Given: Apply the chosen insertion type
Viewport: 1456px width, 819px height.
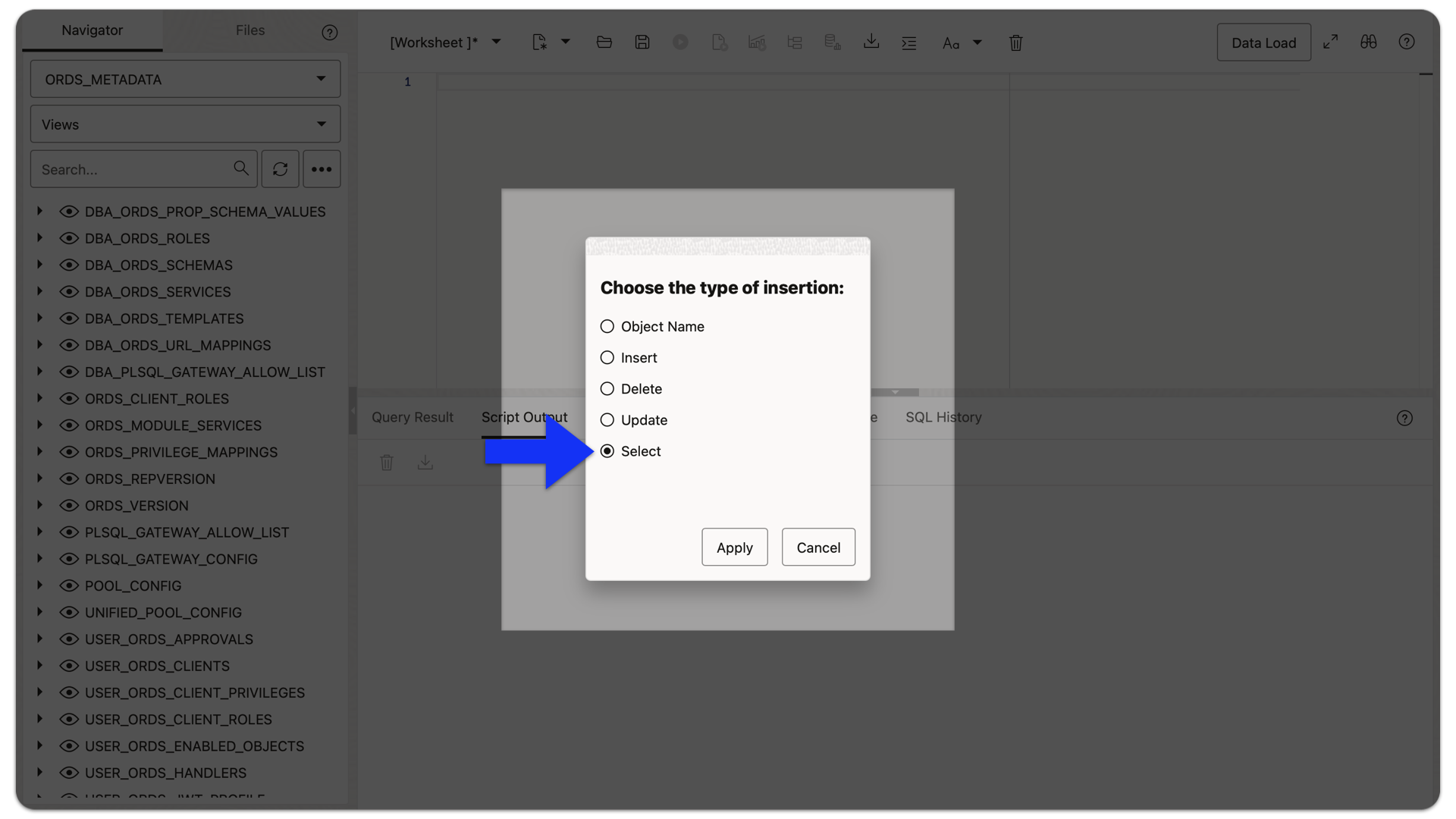Looking at the screenshot, I should pos(733,547).
